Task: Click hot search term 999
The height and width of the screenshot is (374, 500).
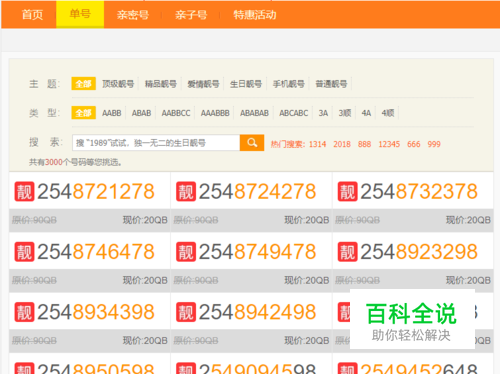Action: (434, 144)
